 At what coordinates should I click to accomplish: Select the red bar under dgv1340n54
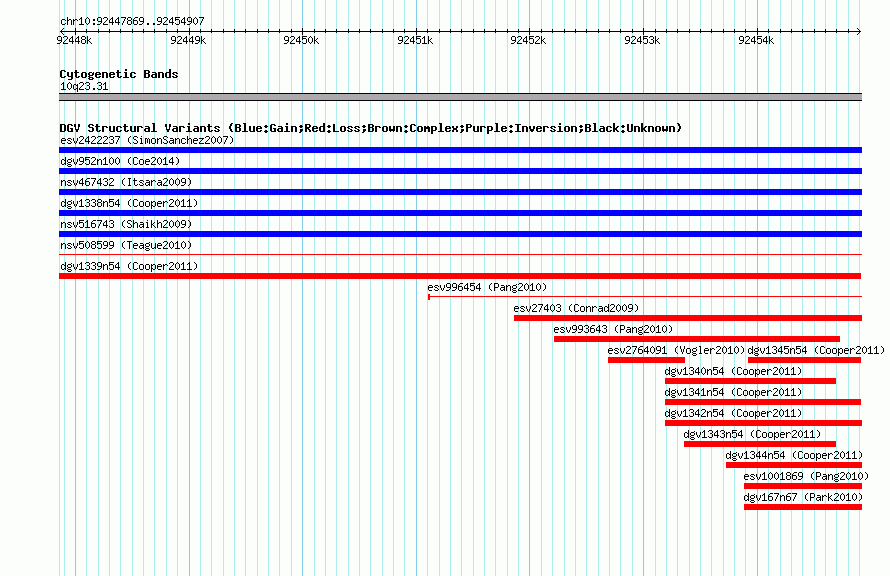coord(750,381)
